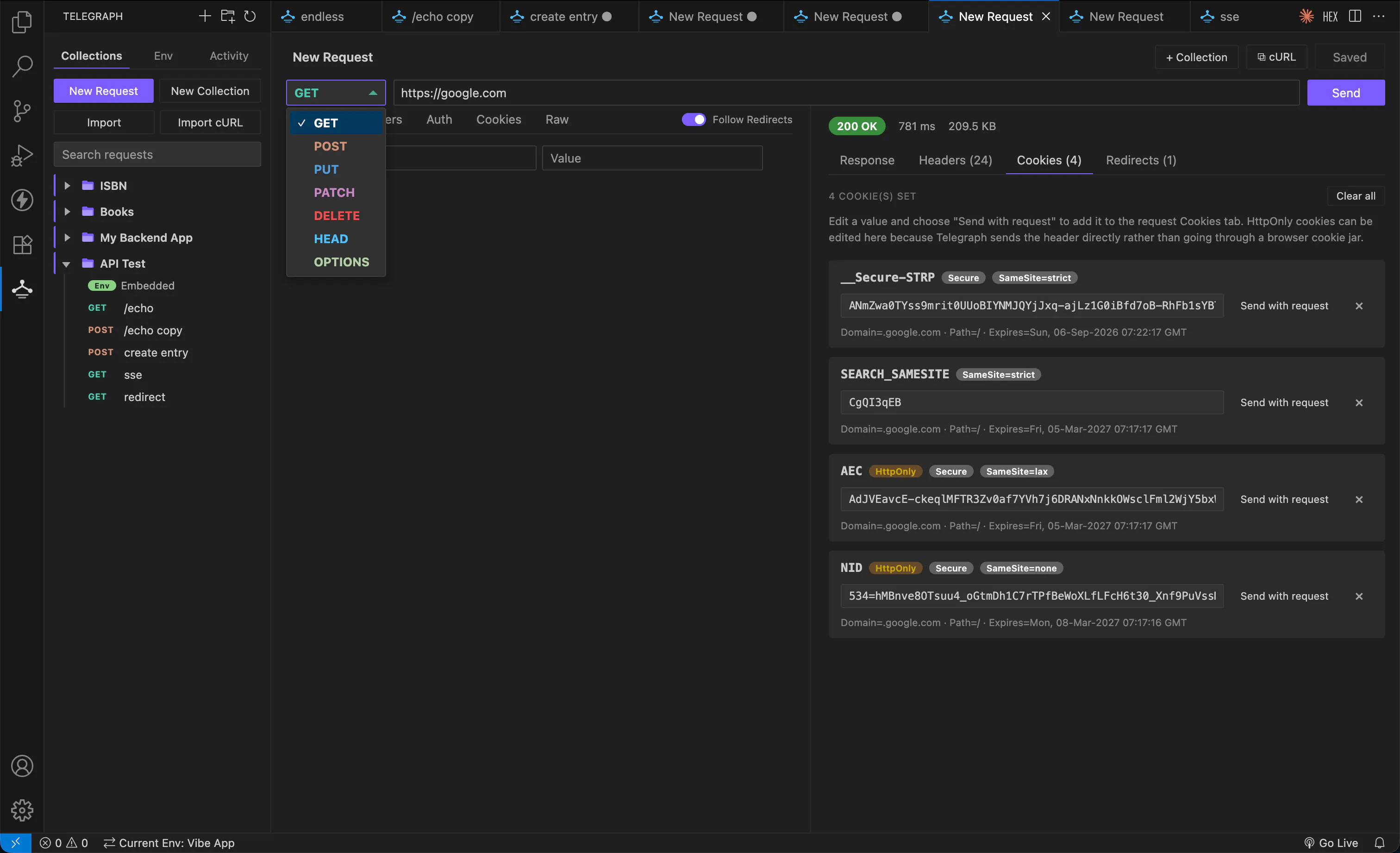Remove the SEARCH_SAMESITE cookie
Viewport: 1400px width, 853px height.
[1358, 402]
